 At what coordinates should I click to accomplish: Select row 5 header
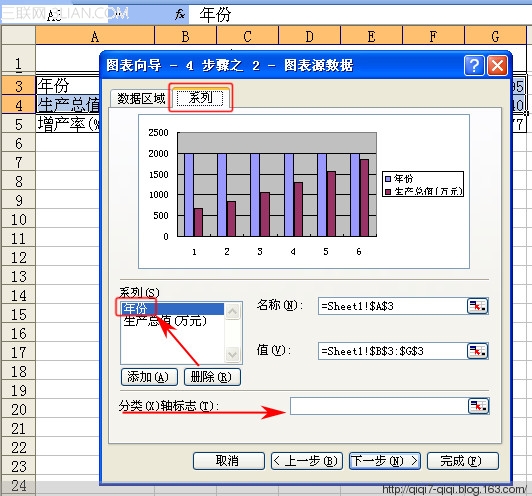tap(19, 124)
